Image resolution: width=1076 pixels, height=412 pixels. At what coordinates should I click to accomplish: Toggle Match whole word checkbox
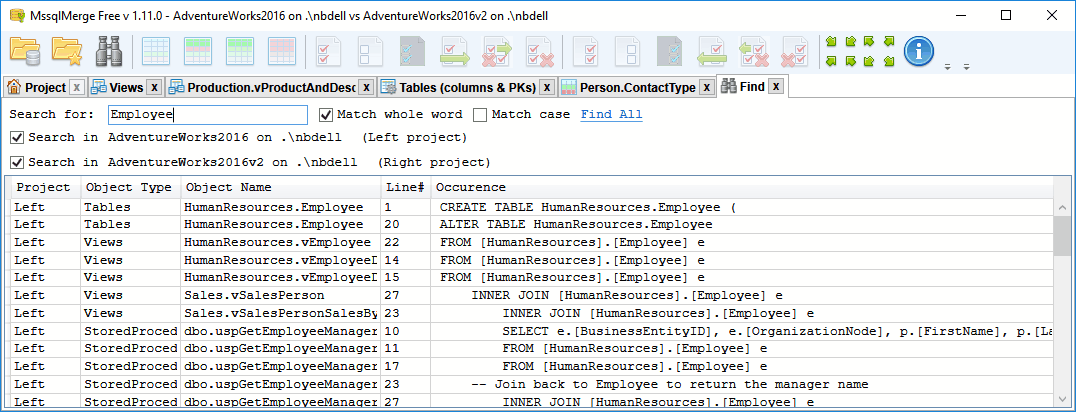(326, 115)
